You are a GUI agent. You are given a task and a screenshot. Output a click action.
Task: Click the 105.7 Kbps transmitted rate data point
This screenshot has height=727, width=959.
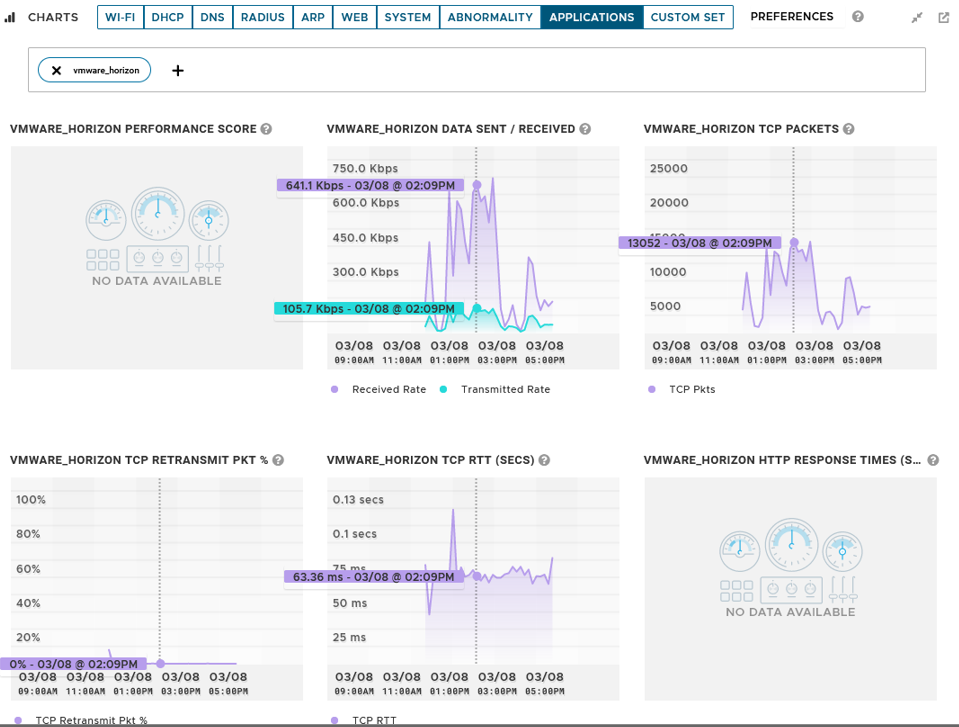pos(477,308)
